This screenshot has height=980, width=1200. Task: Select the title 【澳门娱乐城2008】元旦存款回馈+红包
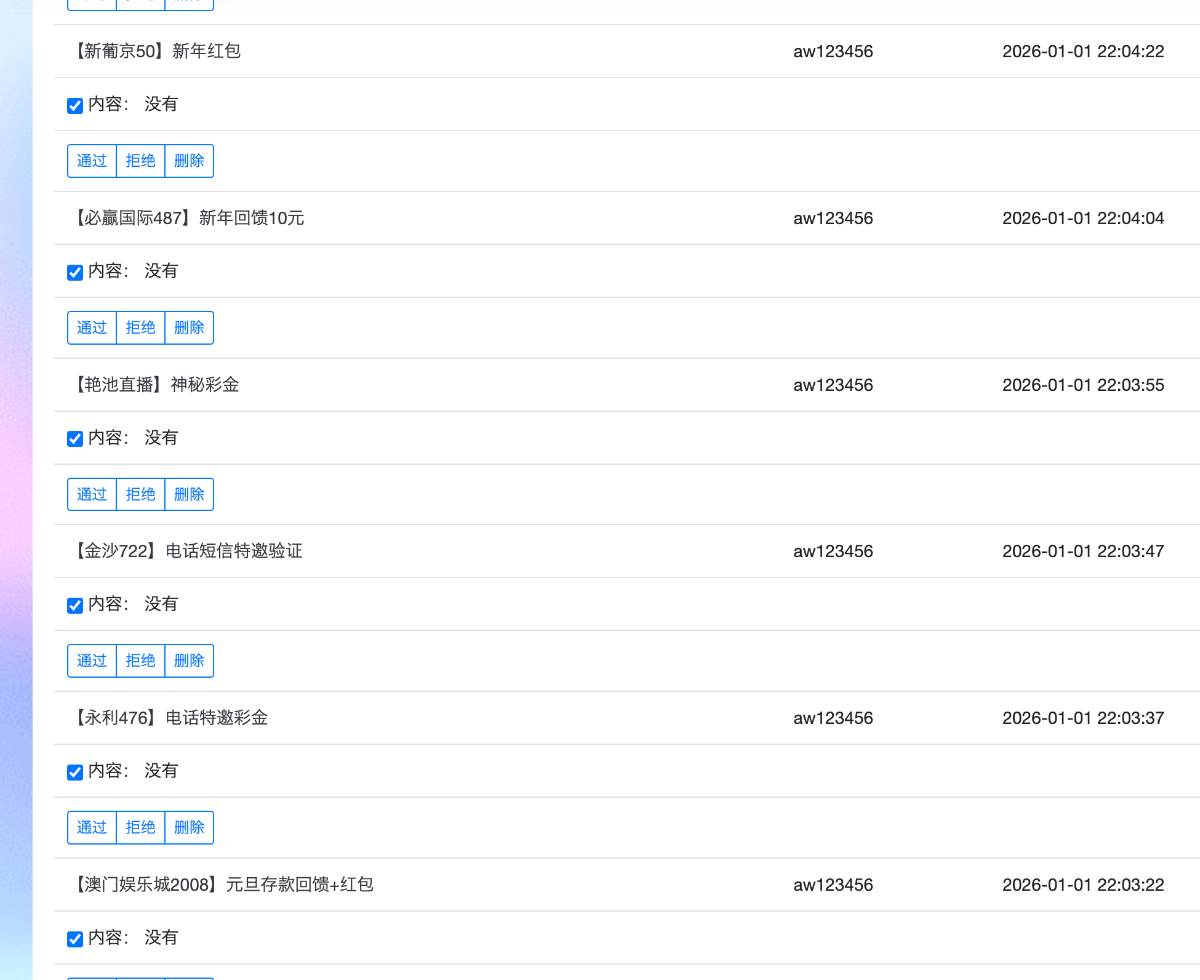point(221,885)
